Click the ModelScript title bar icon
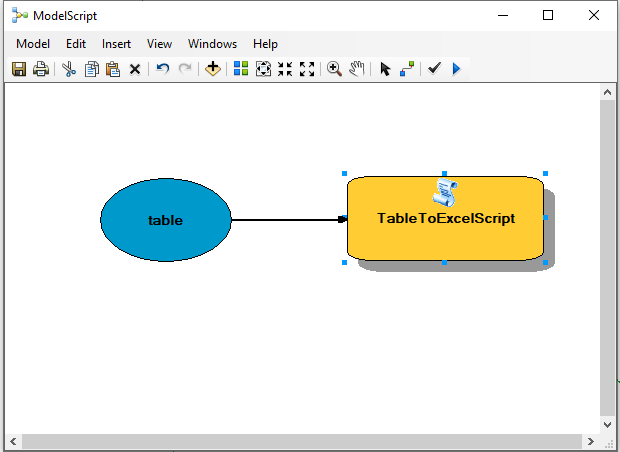The width and height of the screenshot is (620, 452). point(20,15)
